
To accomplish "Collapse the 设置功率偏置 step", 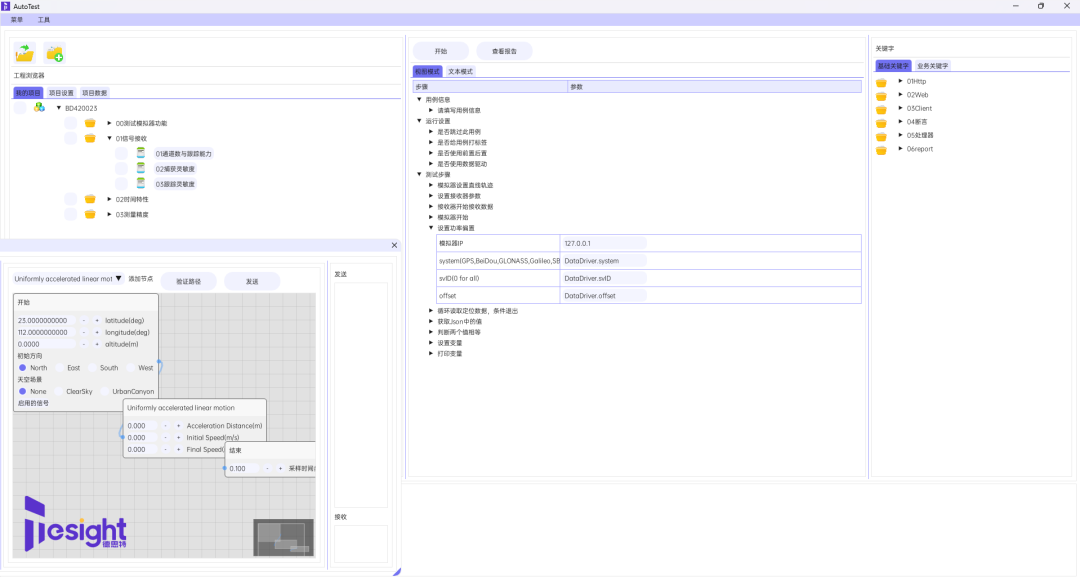I will point(431,228).
